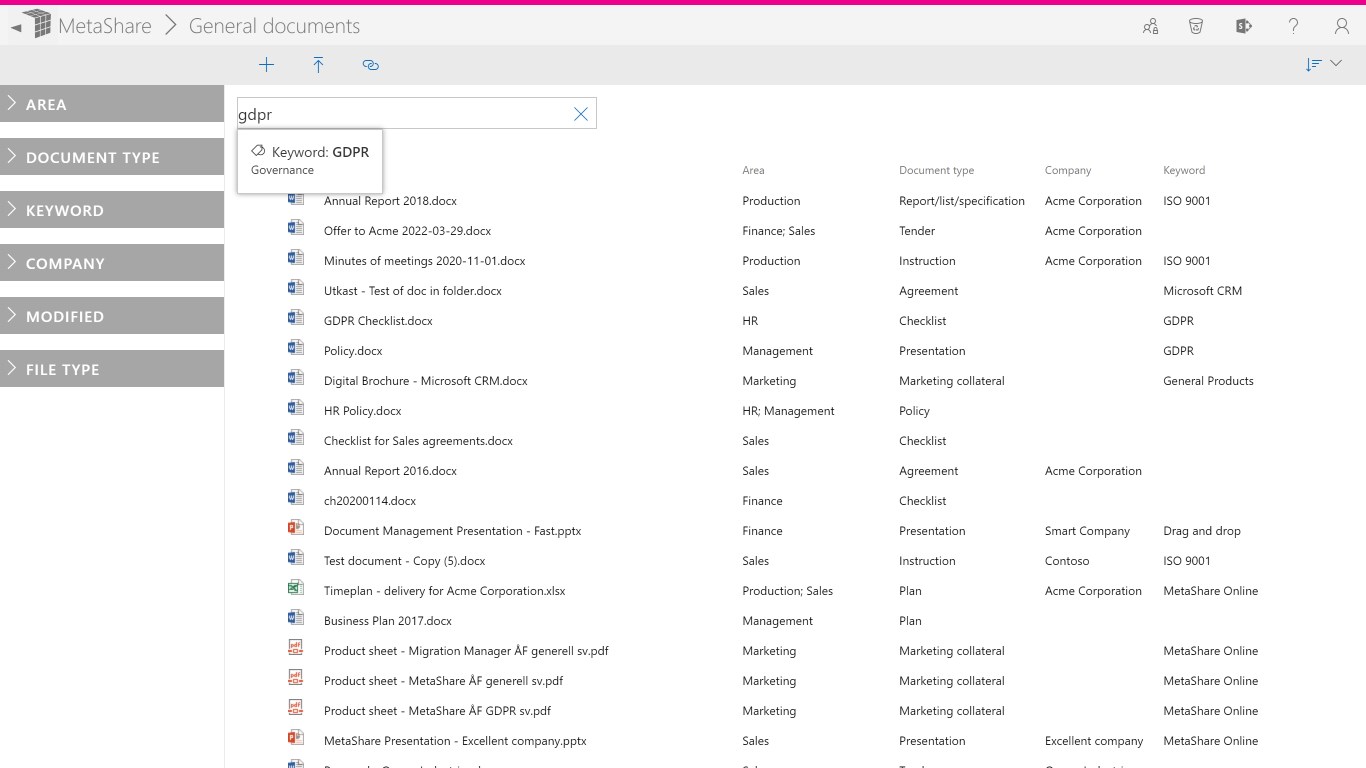The image size is (1366, 768).
Task: Click Word icon for Minutes of meetings
Action: pyautogui.click(x=295, y=259)
